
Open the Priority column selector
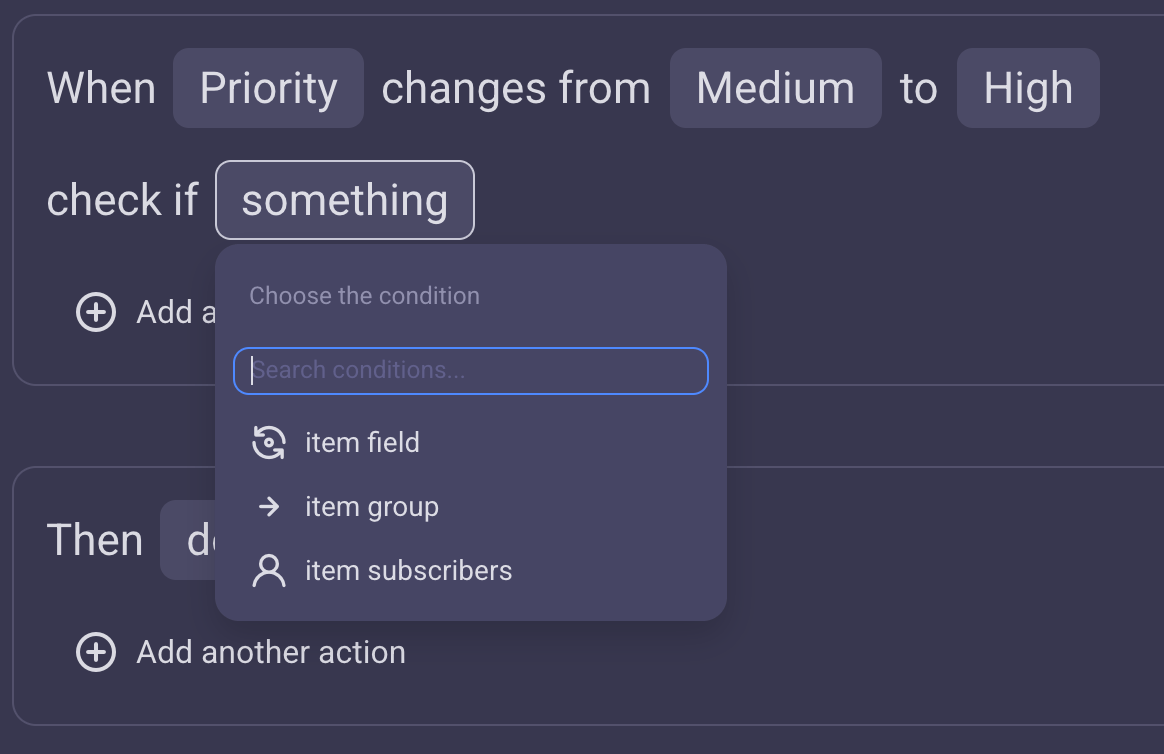(x=268, y=88)
